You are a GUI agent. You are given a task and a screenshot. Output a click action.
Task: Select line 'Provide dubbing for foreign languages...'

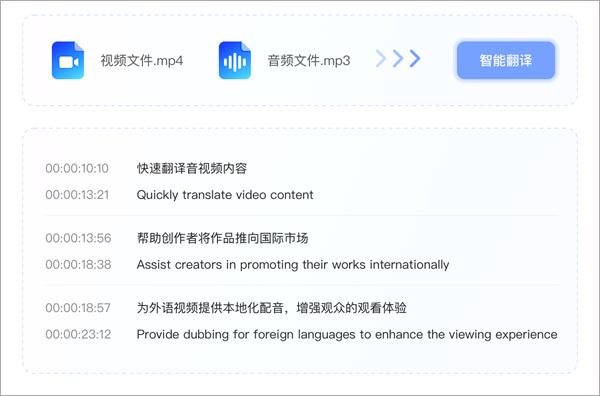click(347, 334)
